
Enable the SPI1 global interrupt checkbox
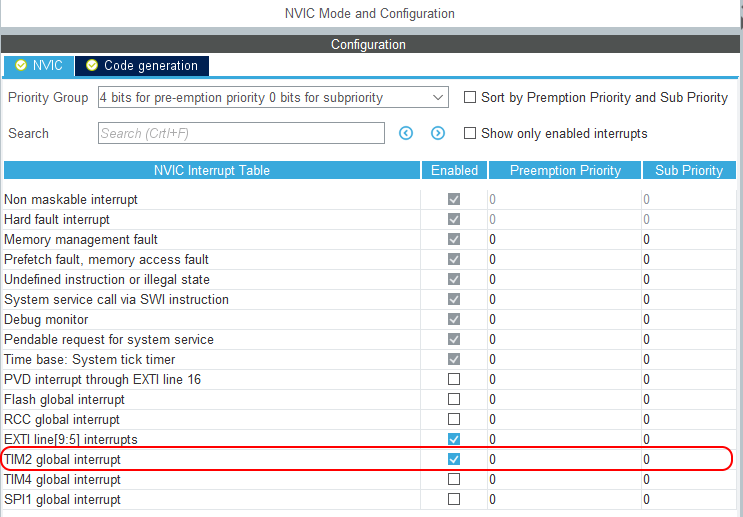[454, 499]
